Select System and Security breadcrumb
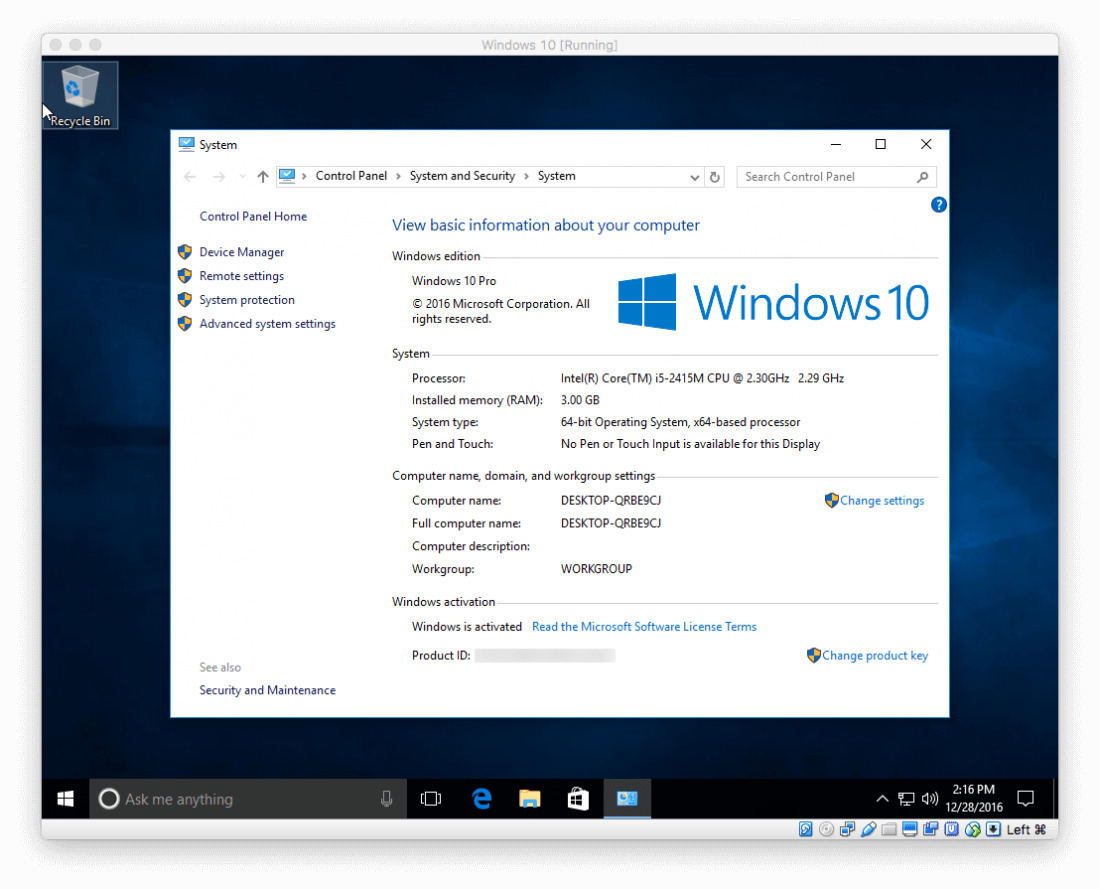 pos(462,176)
